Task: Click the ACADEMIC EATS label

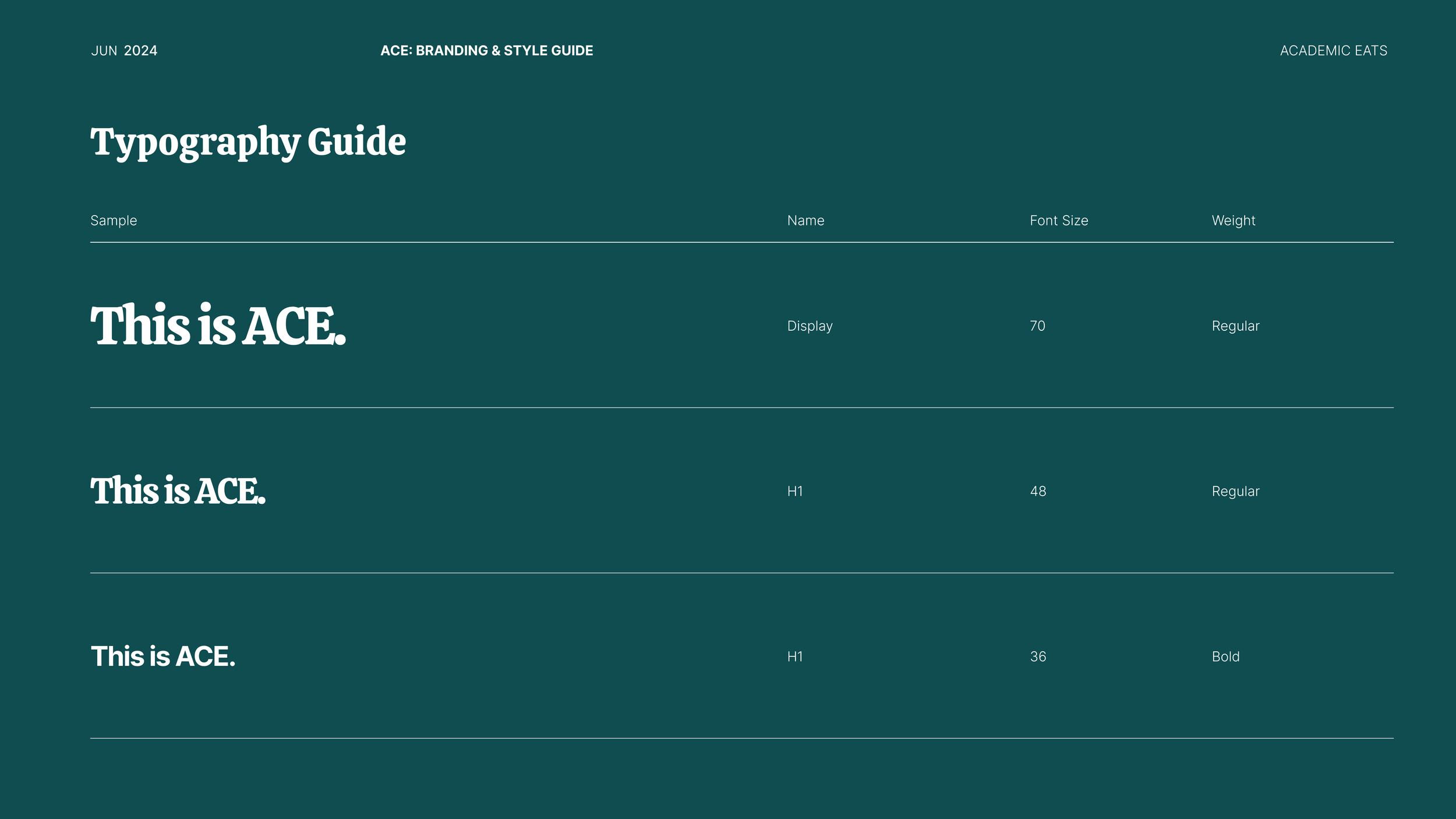Action: pyautogui.click(x=1333, y=51)
